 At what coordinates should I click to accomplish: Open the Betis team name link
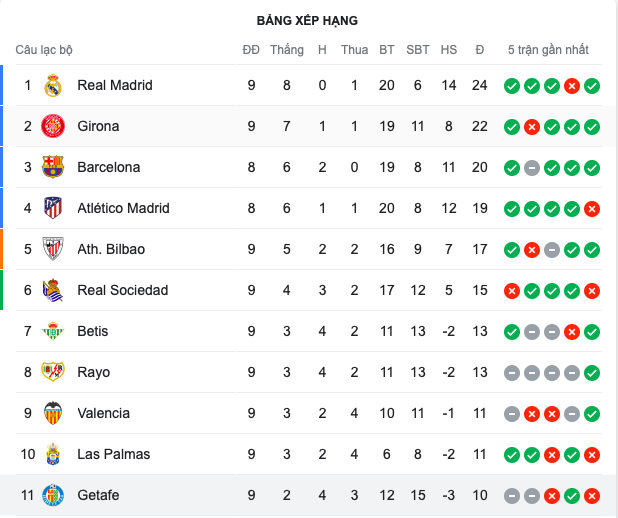[x=92, y=332]
